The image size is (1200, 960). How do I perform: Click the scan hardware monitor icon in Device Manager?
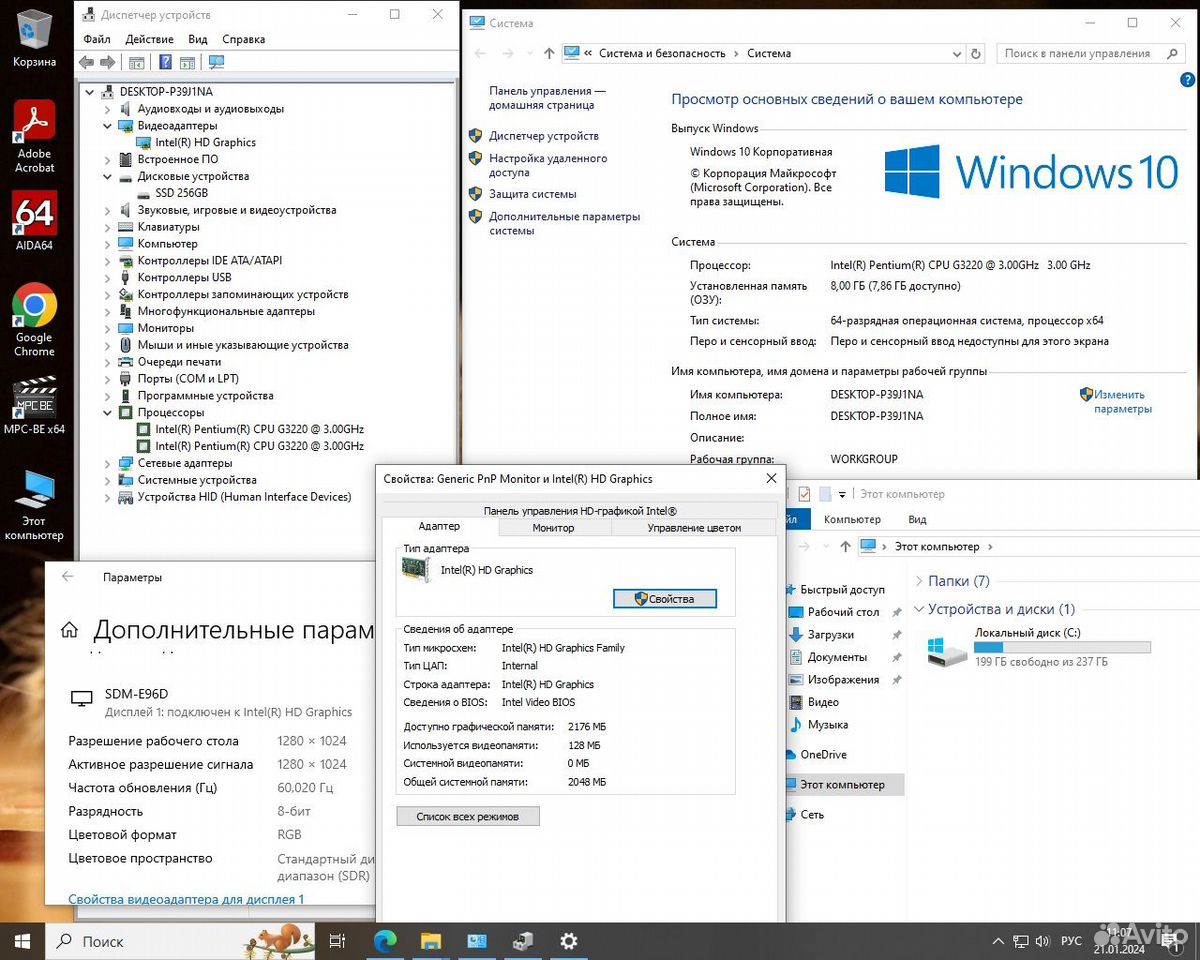(x=216, y=62)
